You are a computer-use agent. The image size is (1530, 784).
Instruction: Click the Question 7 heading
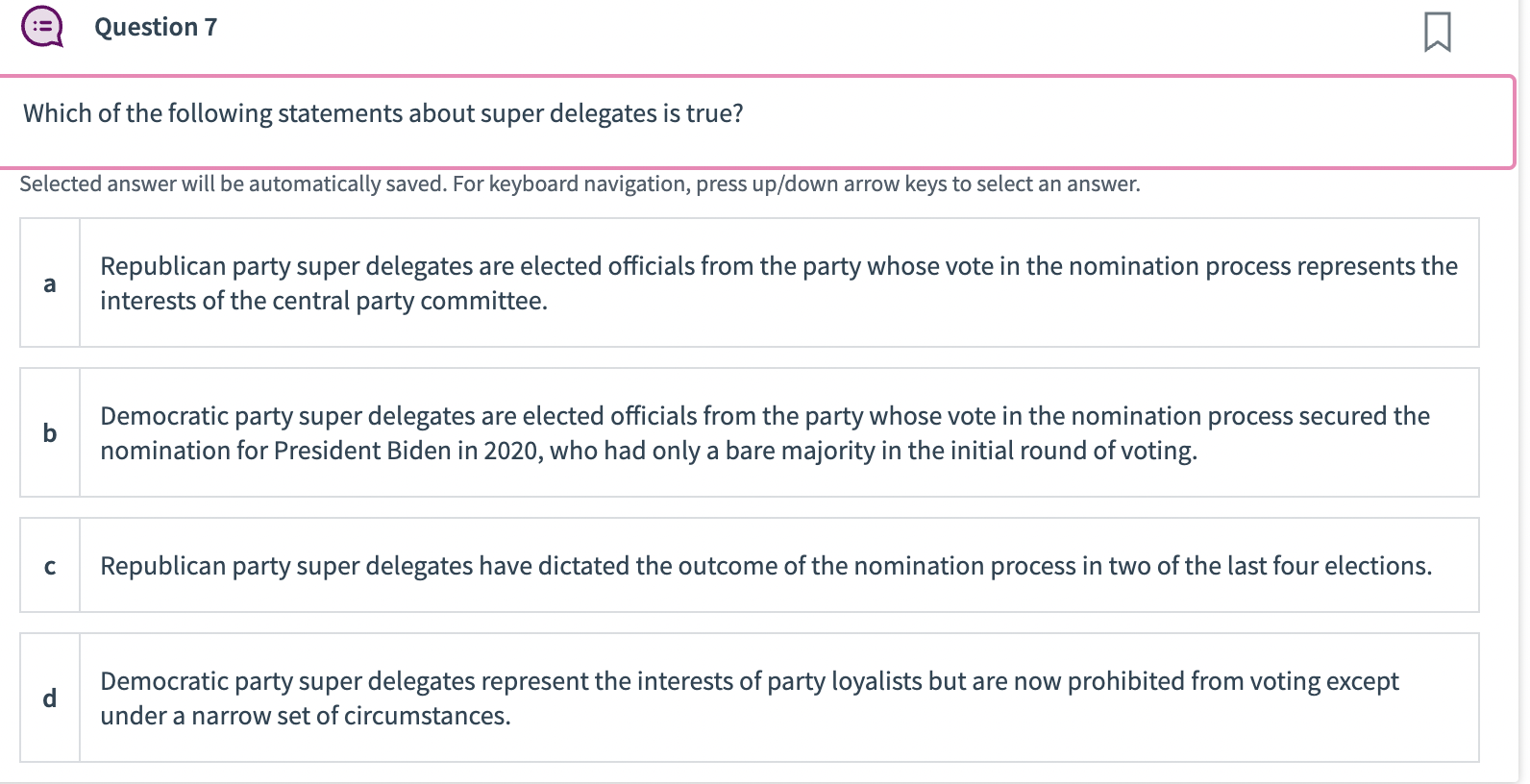tap(156, 27)
